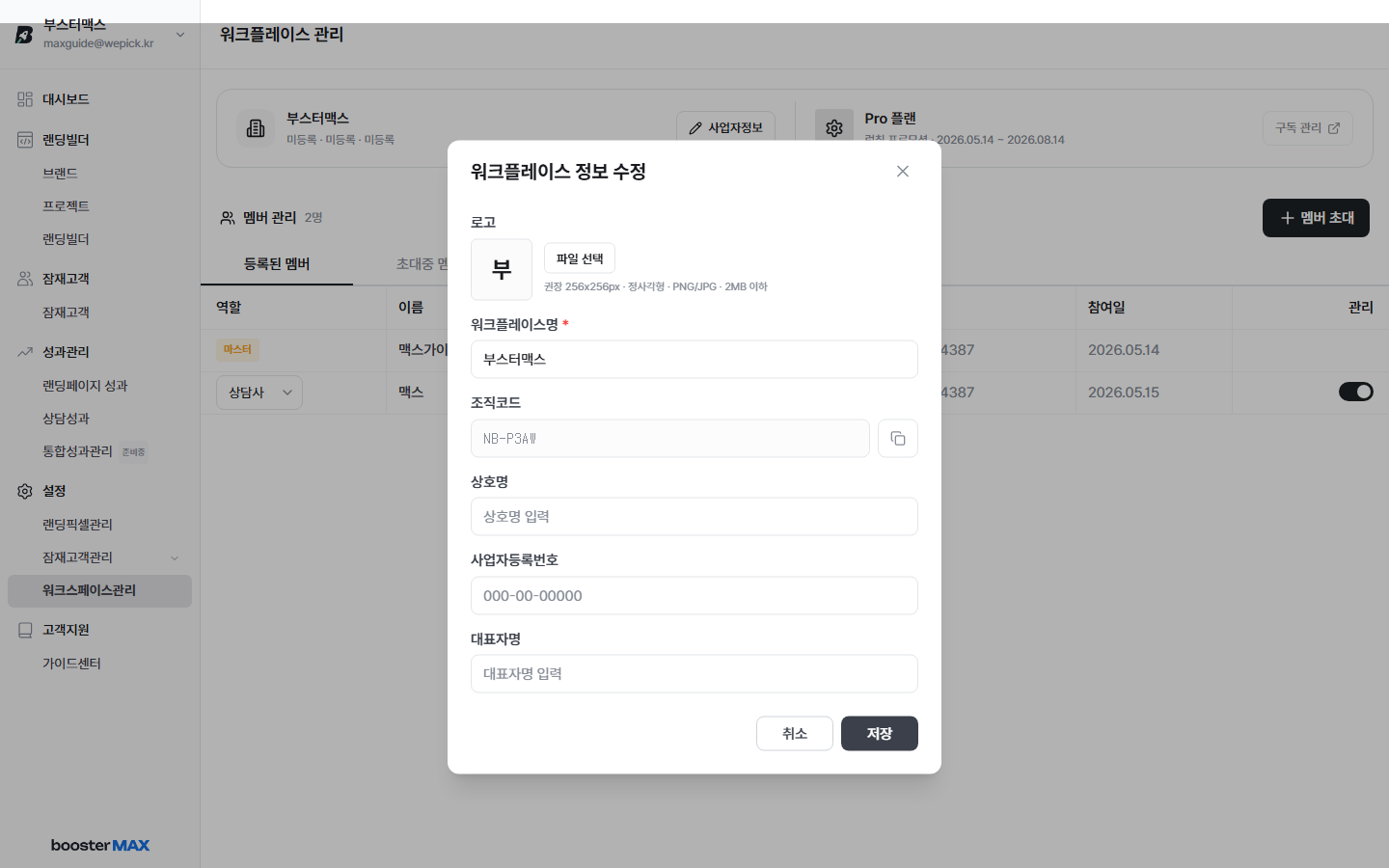Focus the 워크플레이스명 input field

pyautogui.click(x=694, y=360)
